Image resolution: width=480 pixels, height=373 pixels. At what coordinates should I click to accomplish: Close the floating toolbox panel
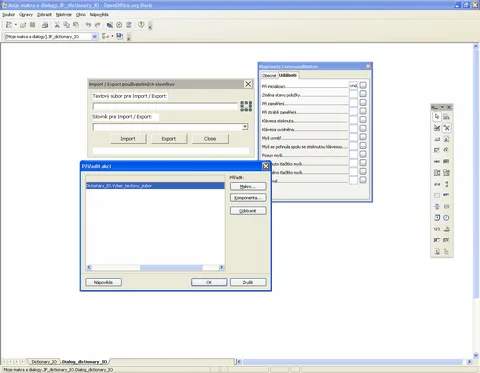click(x=449, y=107)
